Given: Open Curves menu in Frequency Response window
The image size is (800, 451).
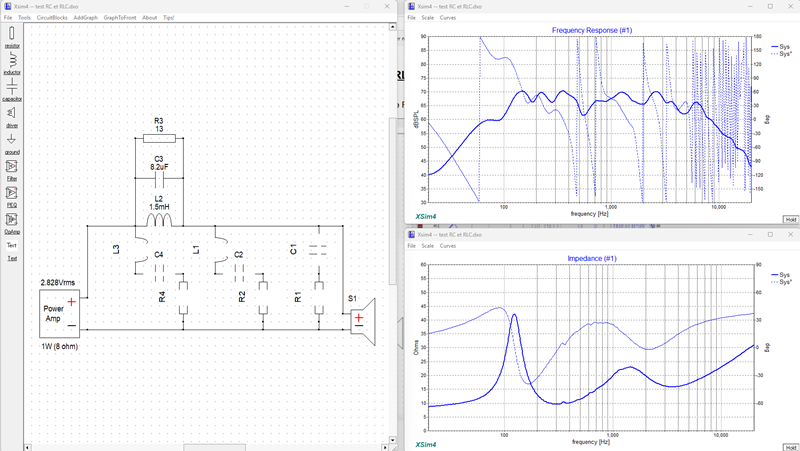Looking at the screenshot, I should pyautogui.click(x=448, y=17).
